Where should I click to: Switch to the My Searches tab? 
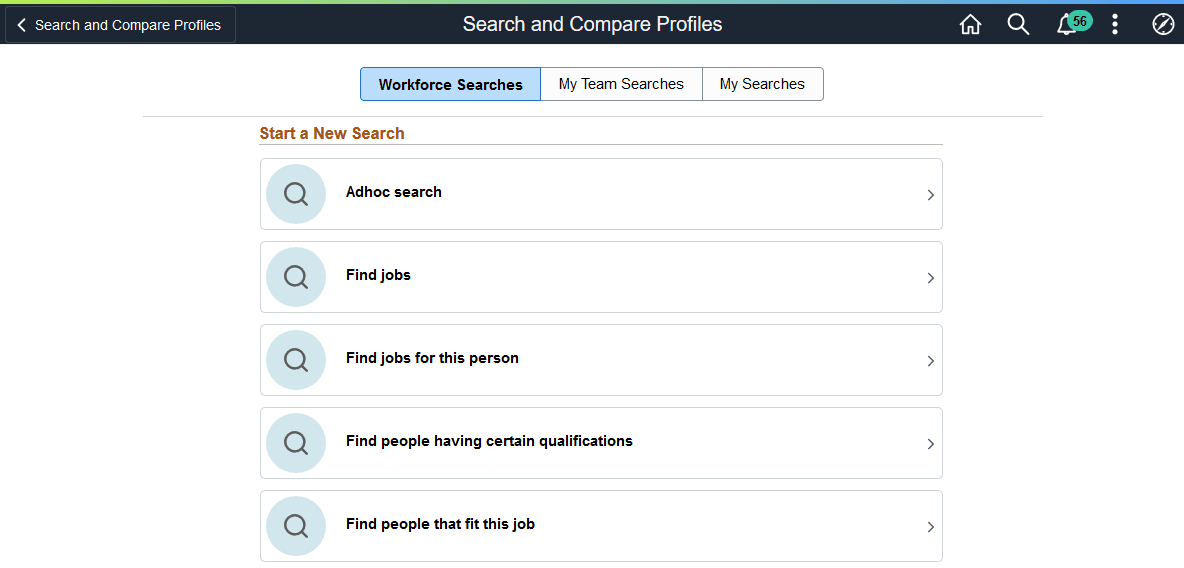[x=762, y=84]
